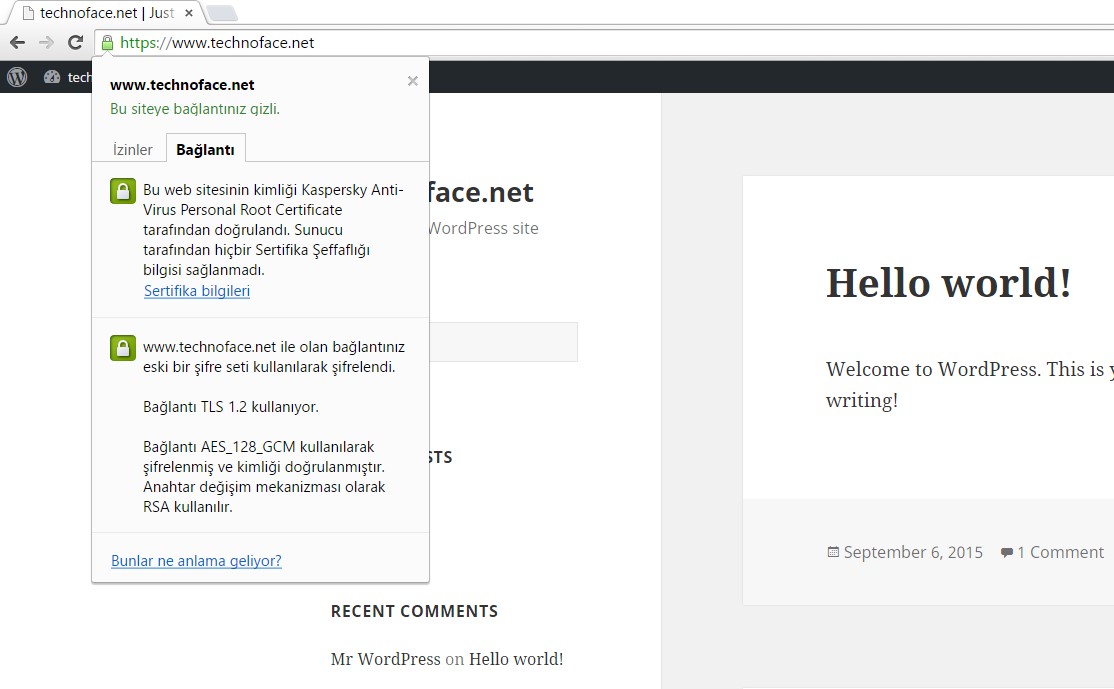Open a new browser tab
This screenshot has width=1114, height=689.
222,13
